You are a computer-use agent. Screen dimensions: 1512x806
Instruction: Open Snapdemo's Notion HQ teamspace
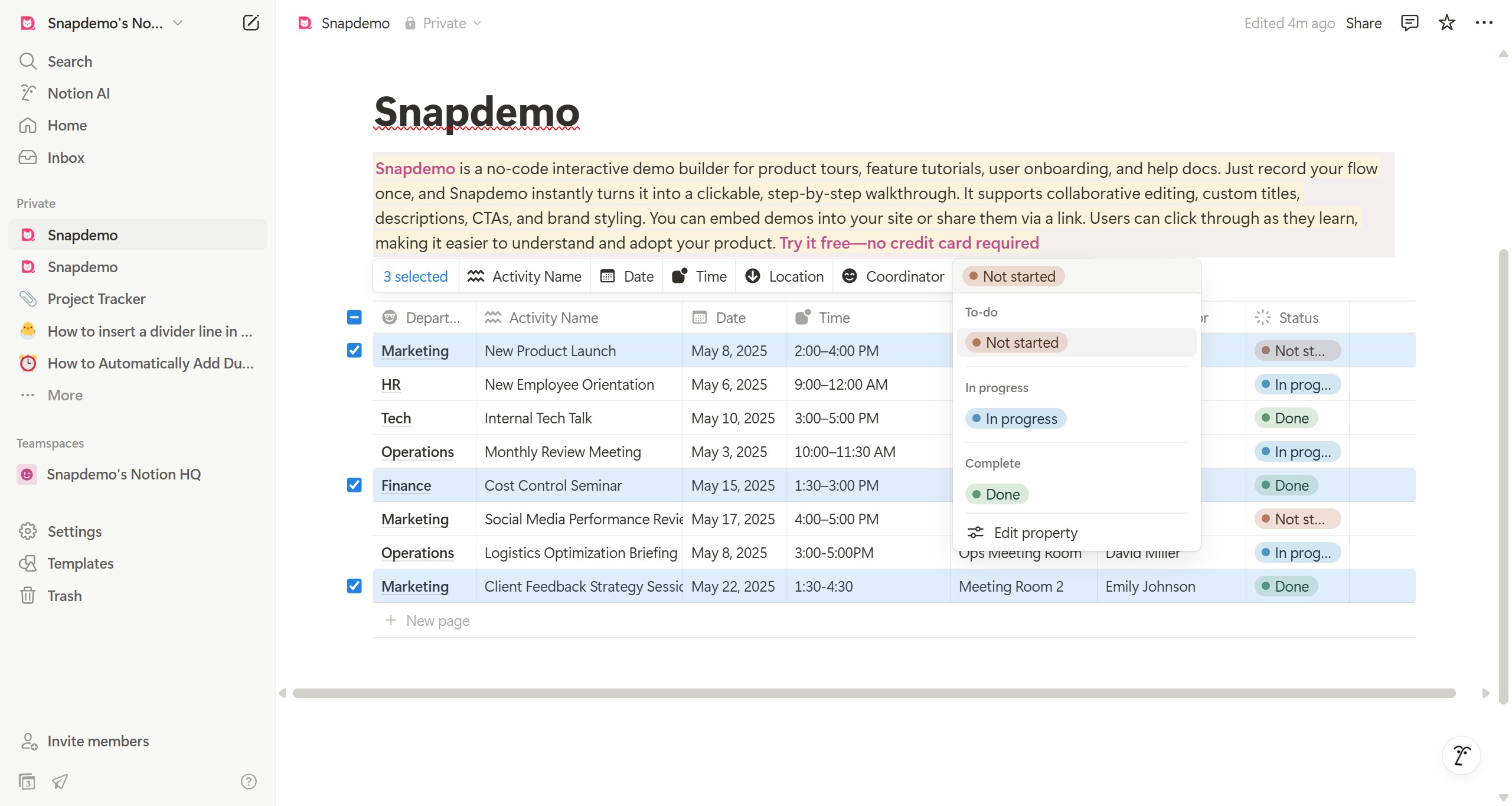138,474
